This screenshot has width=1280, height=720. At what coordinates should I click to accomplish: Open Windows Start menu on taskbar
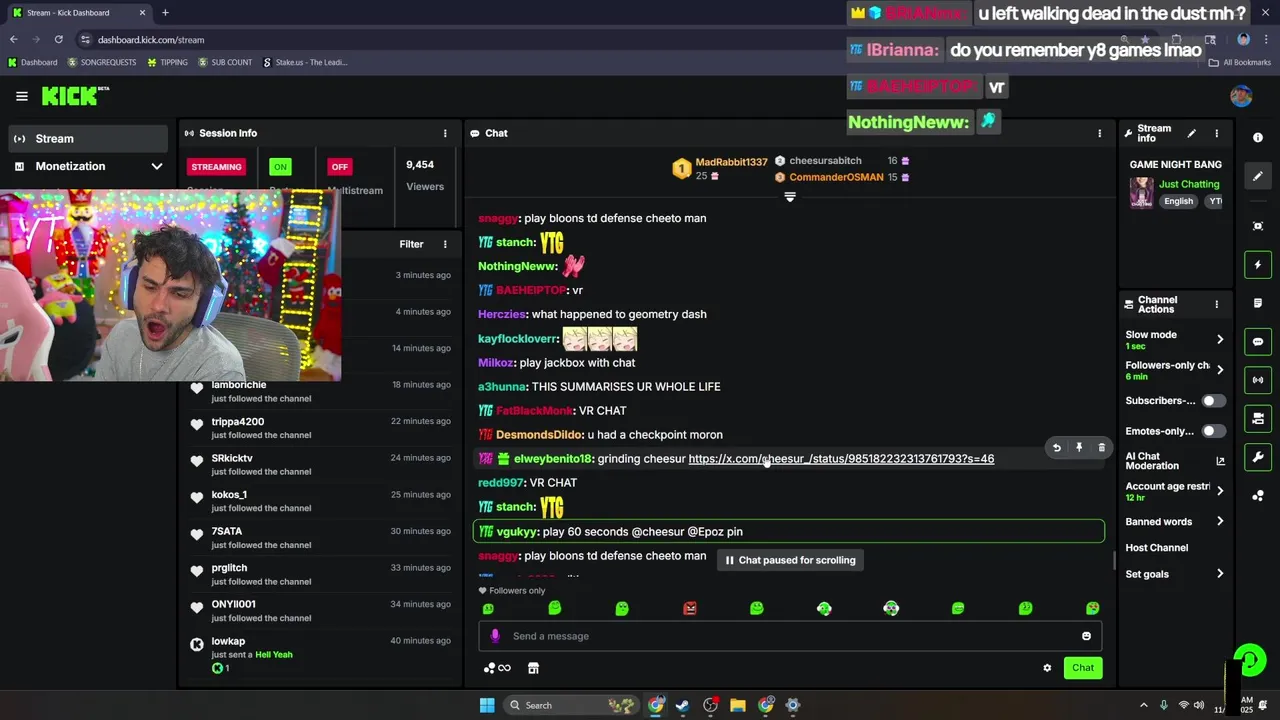[486, 705]
